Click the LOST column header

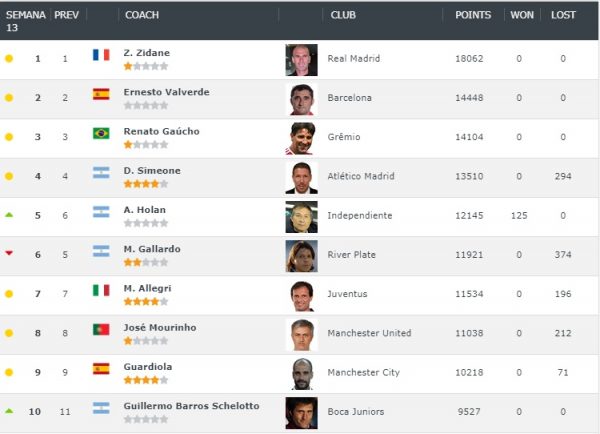click(x=563, y=15)
